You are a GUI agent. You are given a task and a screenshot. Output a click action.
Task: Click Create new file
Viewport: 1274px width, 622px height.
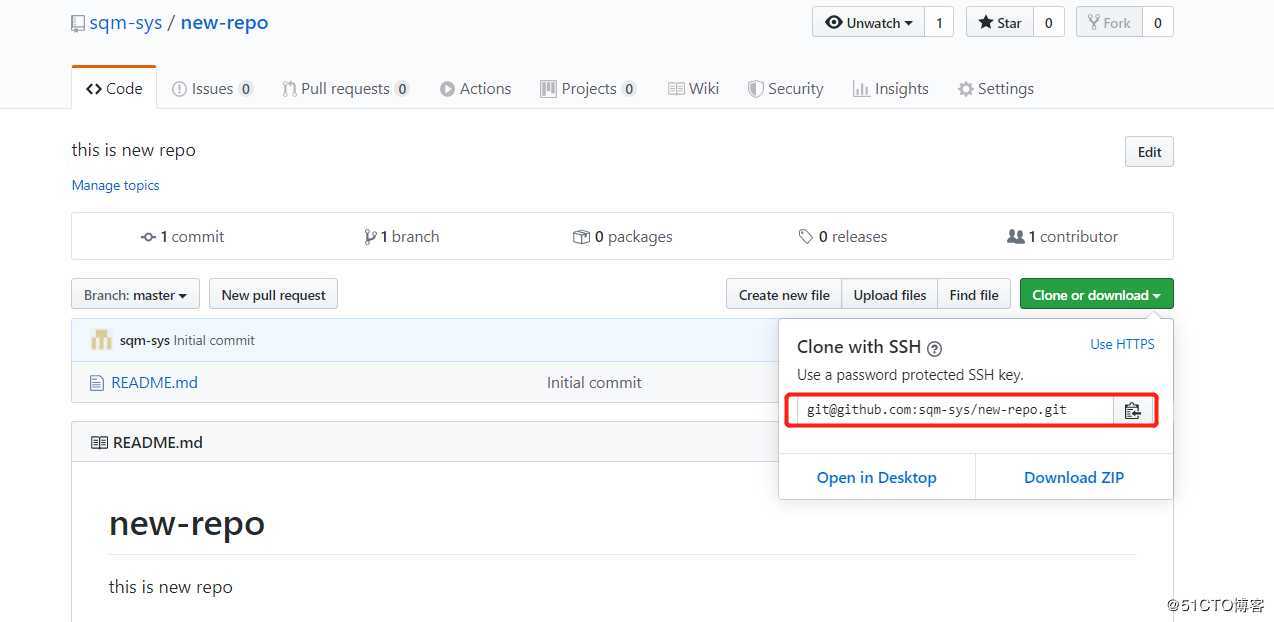pyautogui.click(x=784, y=295)
